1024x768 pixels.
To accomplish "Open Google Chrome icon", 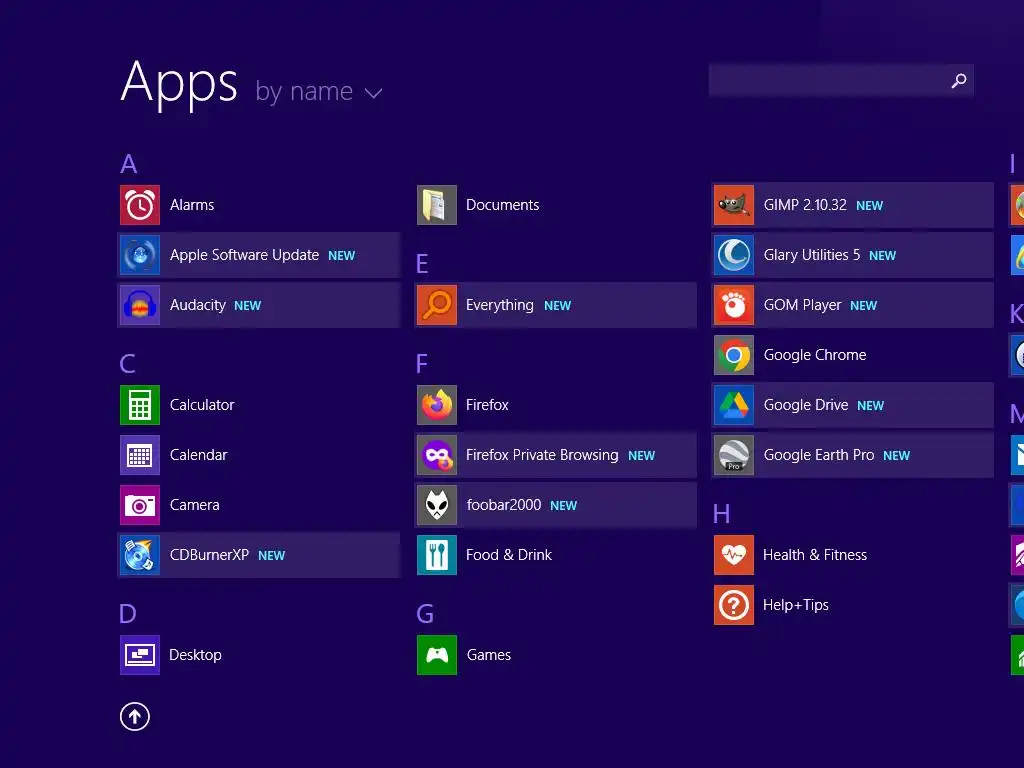I will click(734, 355).
